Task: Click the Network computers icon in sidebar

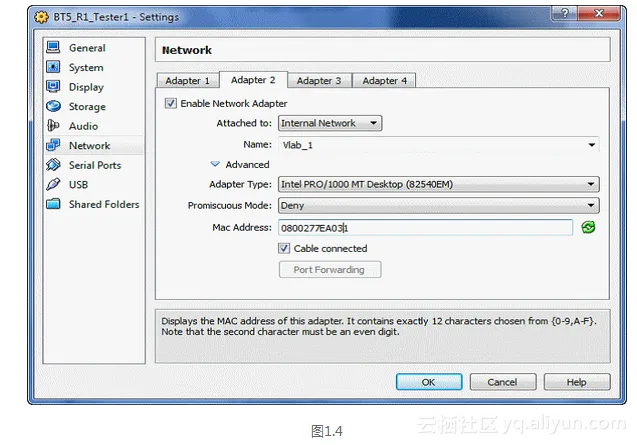Action: pos(53,145)
